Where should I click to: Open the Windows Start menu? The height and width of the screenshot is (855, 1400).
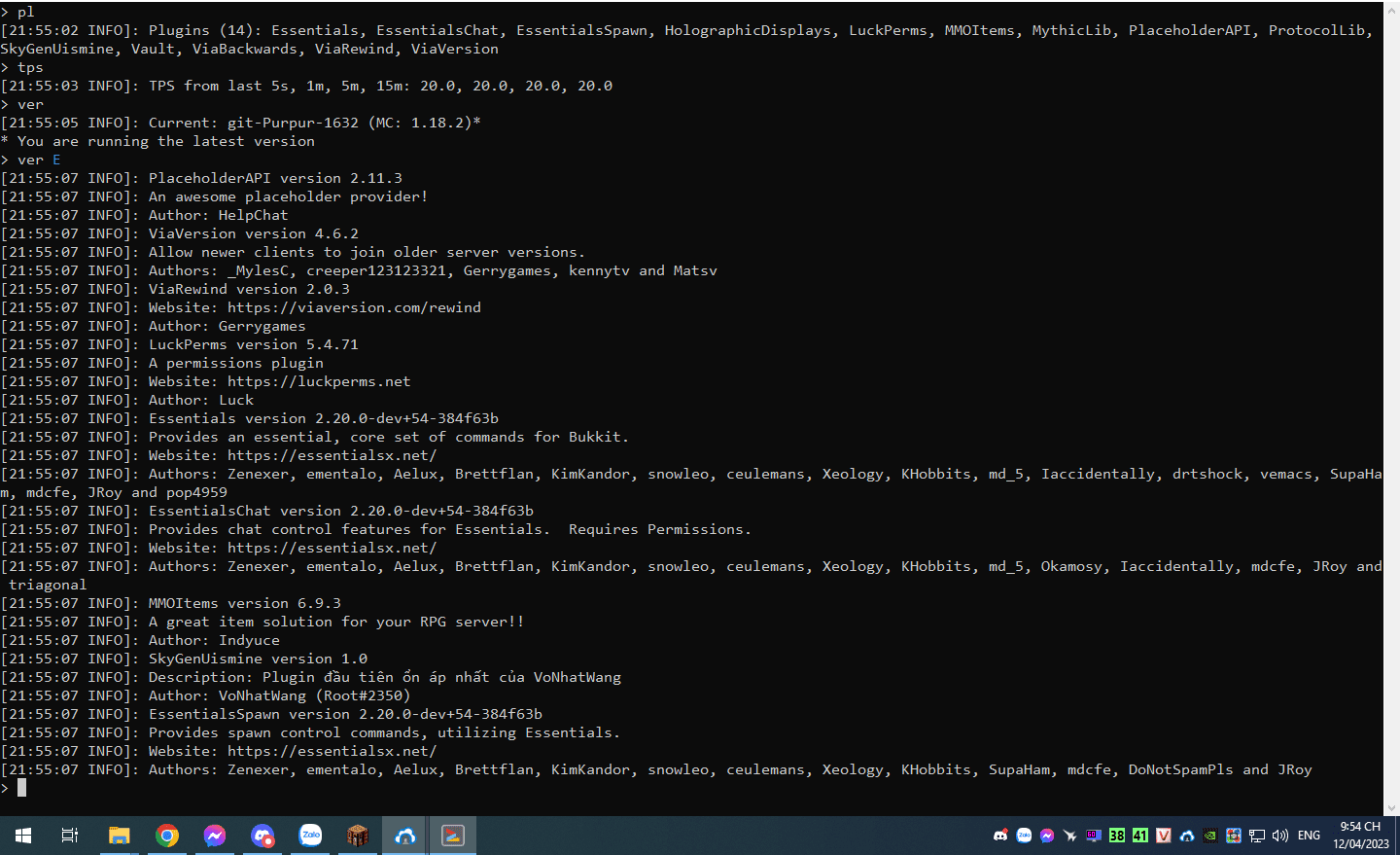23,836
